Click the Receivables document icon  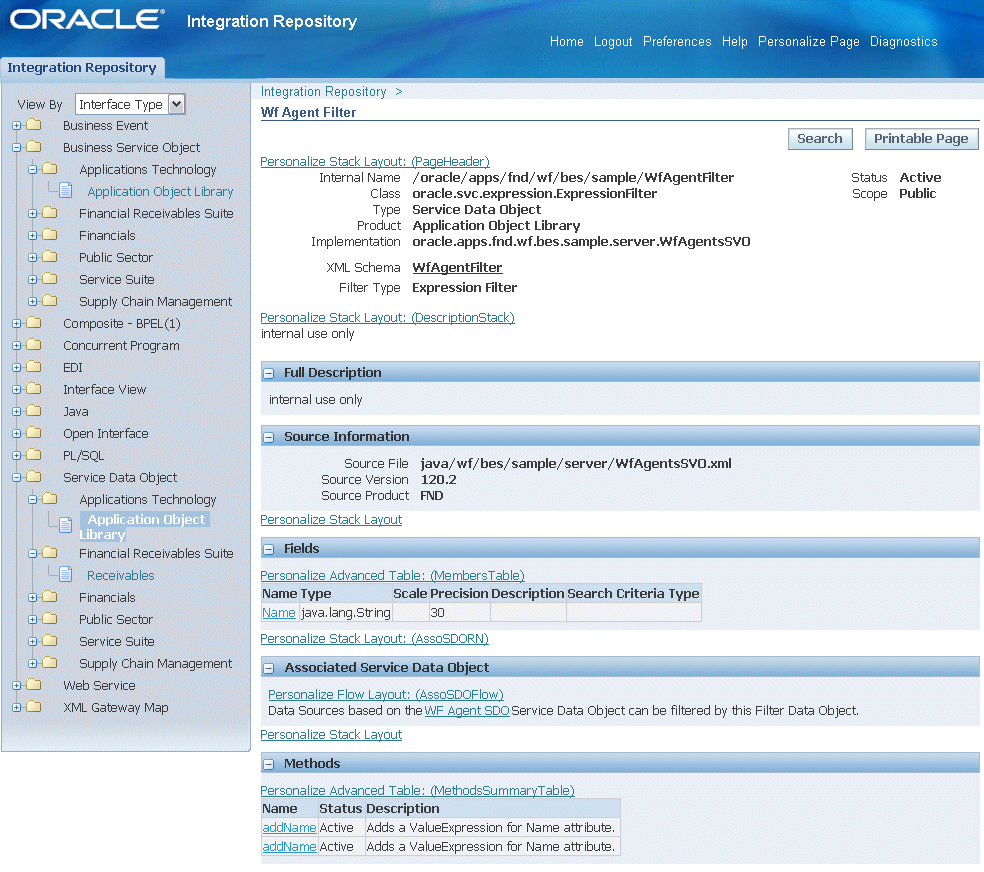66,574
